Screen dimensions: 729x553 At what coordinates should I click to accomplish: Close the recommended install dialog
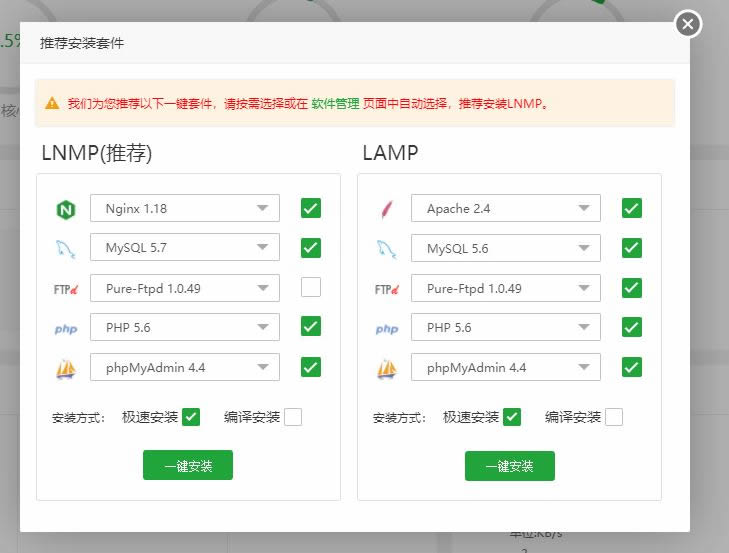tap(688, 24)
